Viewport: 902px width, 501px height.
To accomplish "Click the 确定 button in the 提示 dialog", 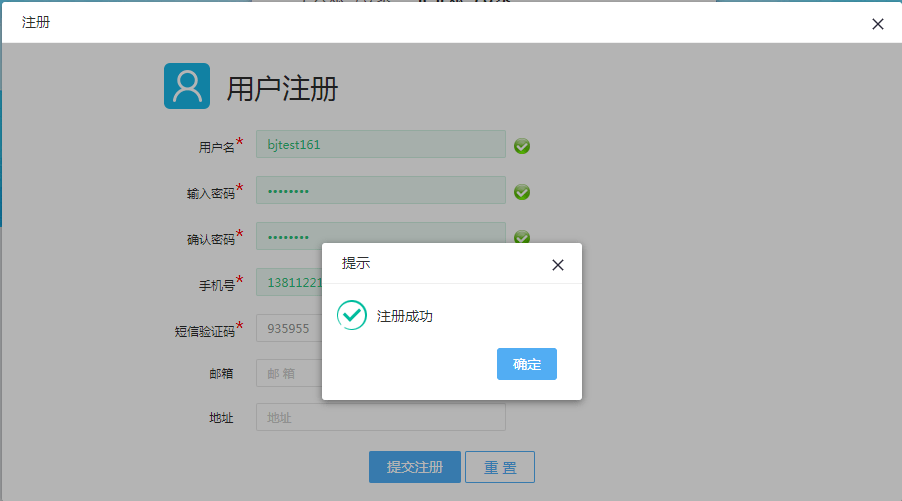I will [x=526, y=364].
